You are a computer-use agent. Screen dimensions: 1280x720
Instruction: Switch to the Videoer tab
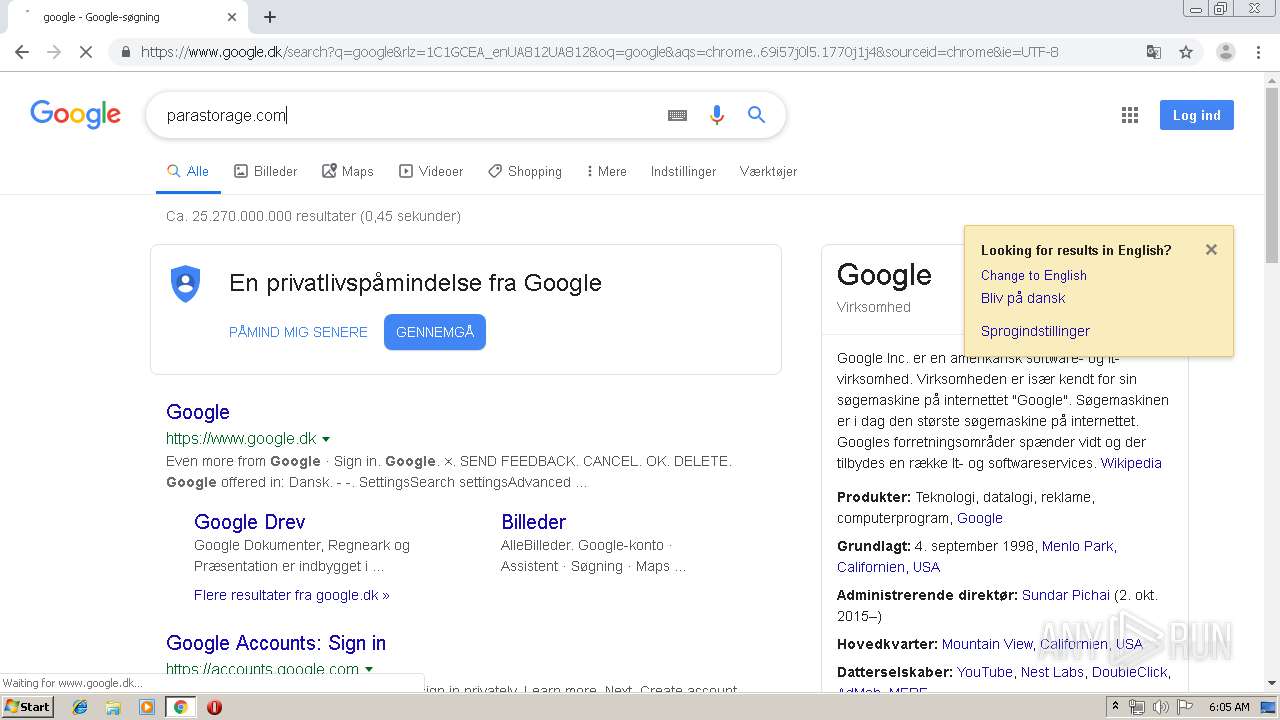click(431, 171)
